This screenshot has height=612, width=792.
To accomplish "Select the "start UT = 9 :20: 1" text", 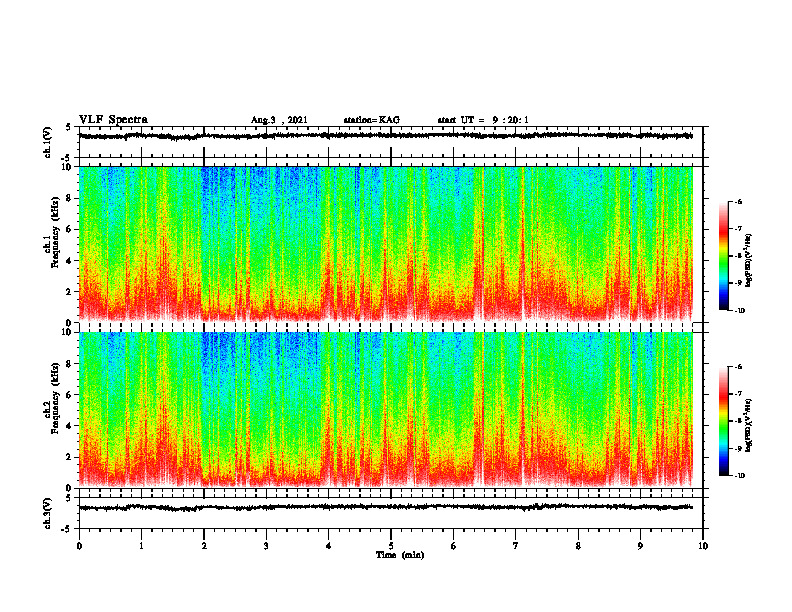I will pyautogui.click(x=483, y=120).
